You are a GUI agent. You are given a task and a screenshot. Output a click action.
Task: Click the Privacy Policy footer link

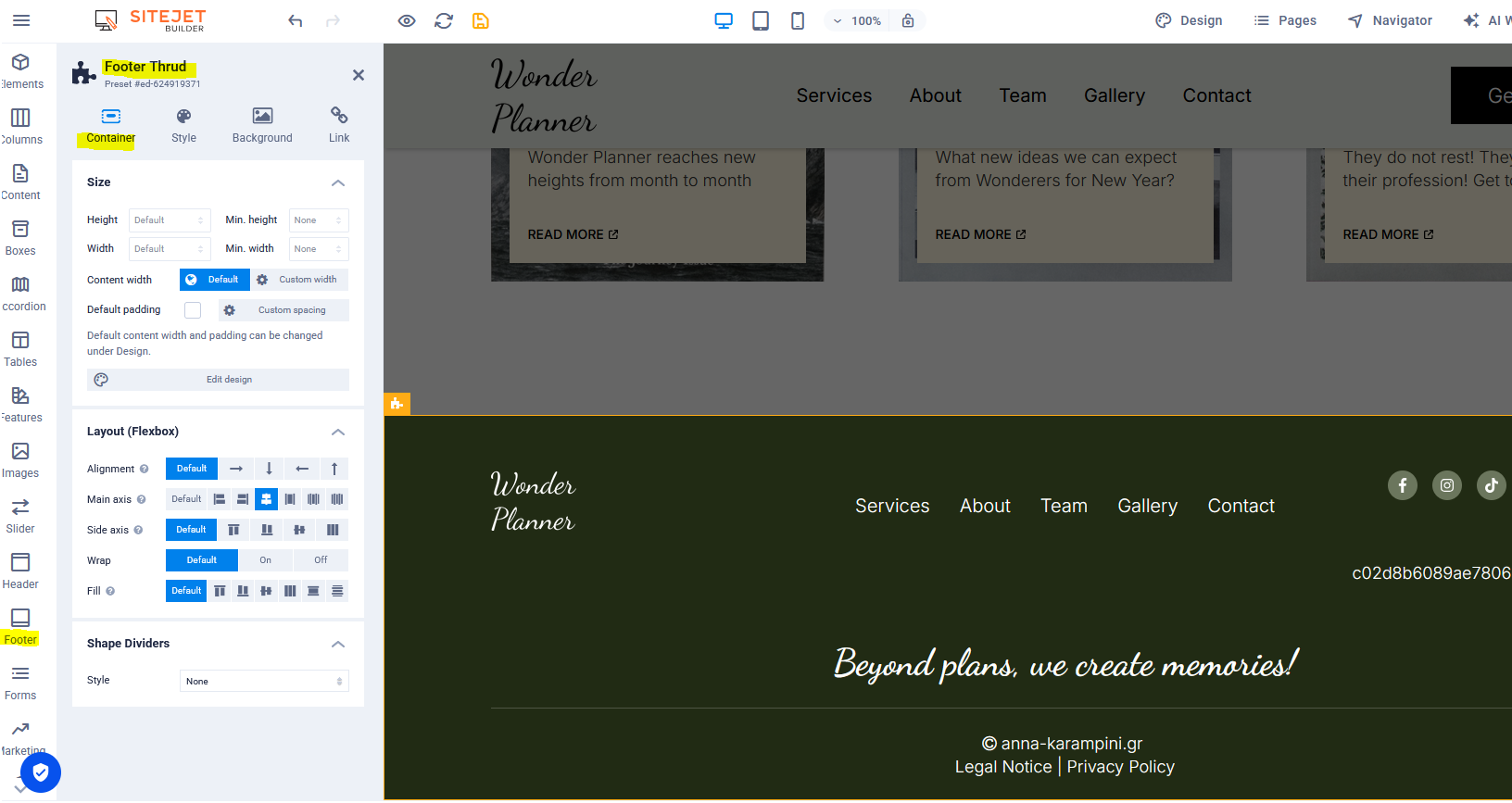tap(1120, 767)
